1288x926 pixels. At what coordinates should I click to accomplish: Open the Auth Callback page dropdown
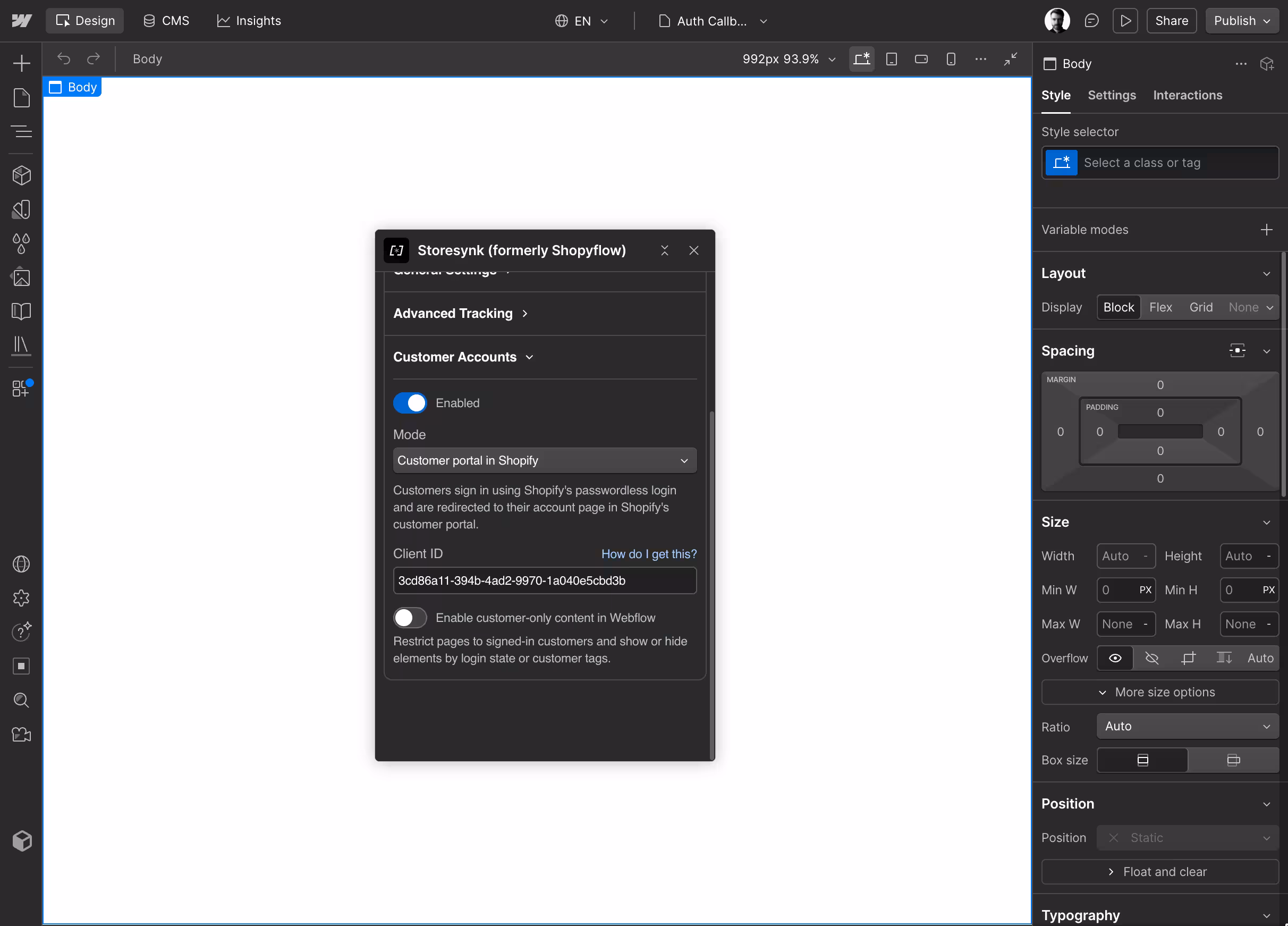click(x=712, y=21)
